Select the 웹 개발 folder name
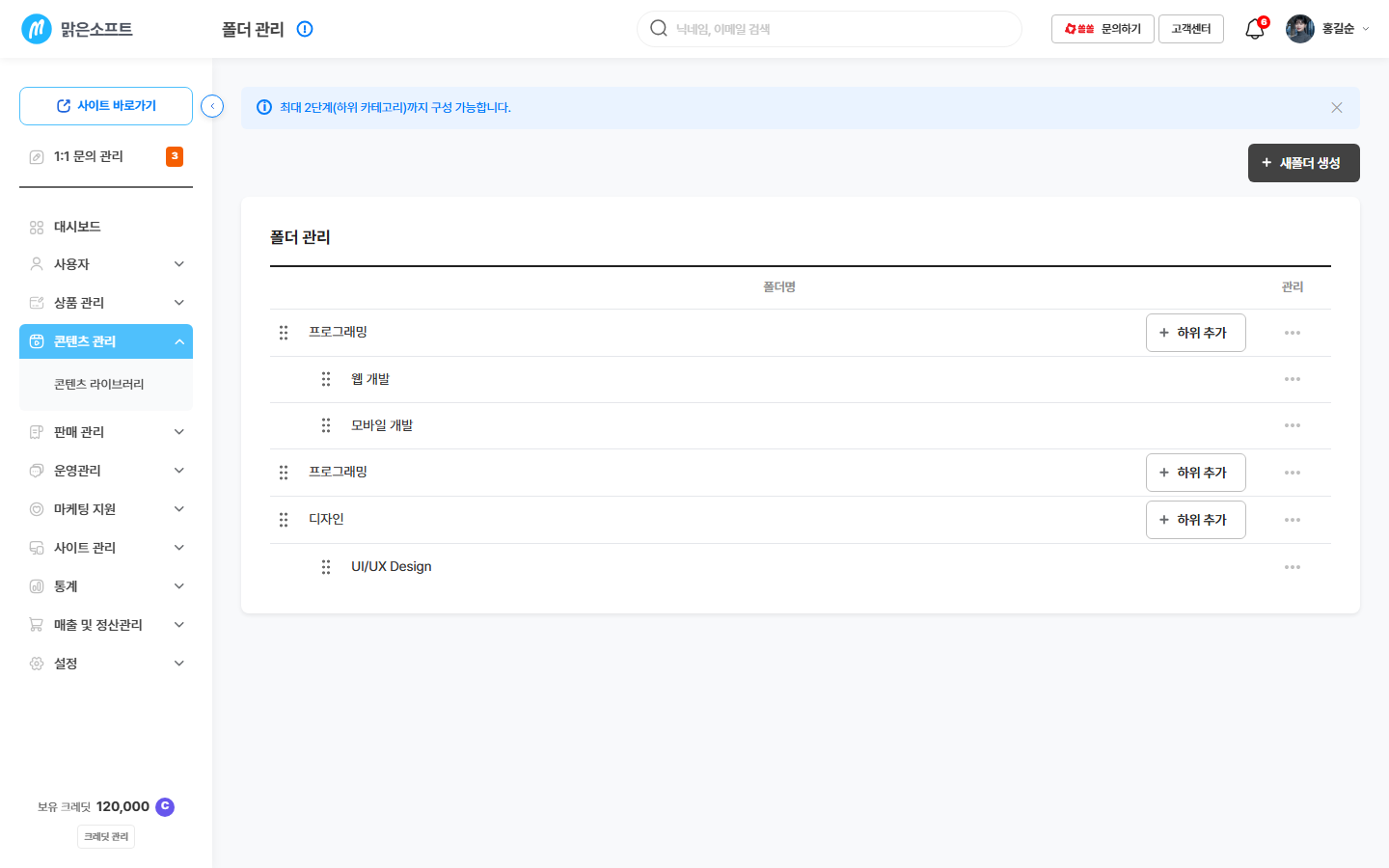 [370, 379]
